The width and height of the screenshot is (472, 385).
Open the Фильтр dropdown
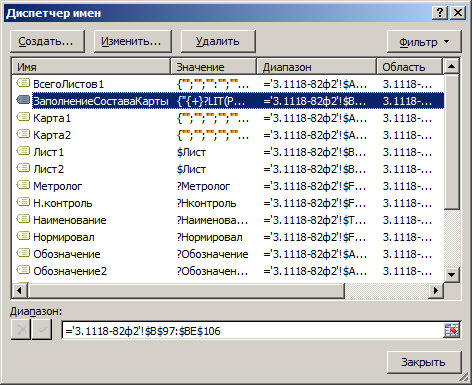click(x=424, y=42)
